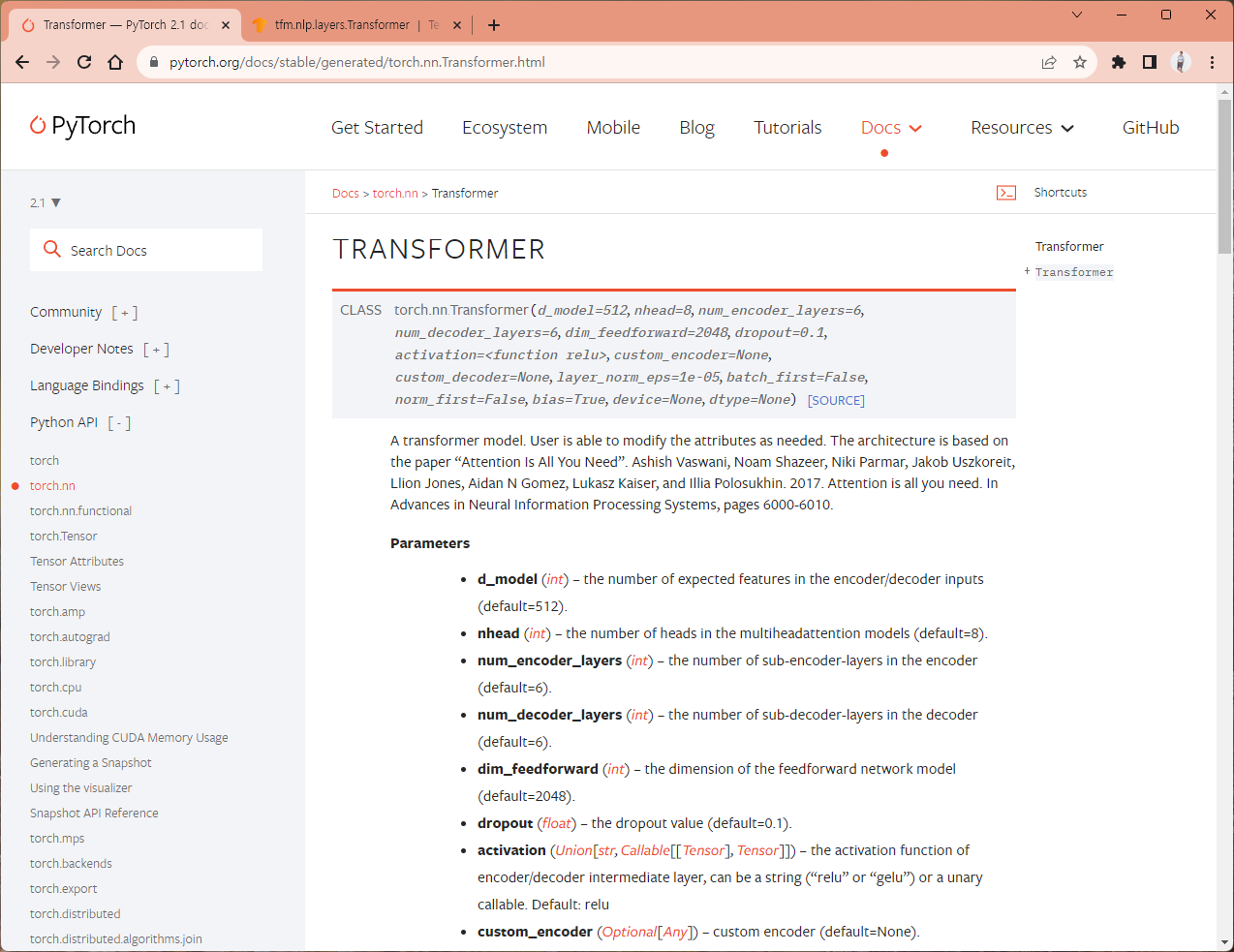Open the Ecosystem menu item
The image size is (1234, 952).
coord(505,128)
